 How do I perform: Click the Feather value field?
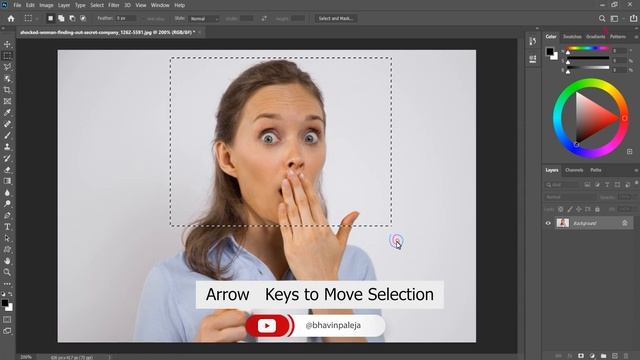(126, 18)
